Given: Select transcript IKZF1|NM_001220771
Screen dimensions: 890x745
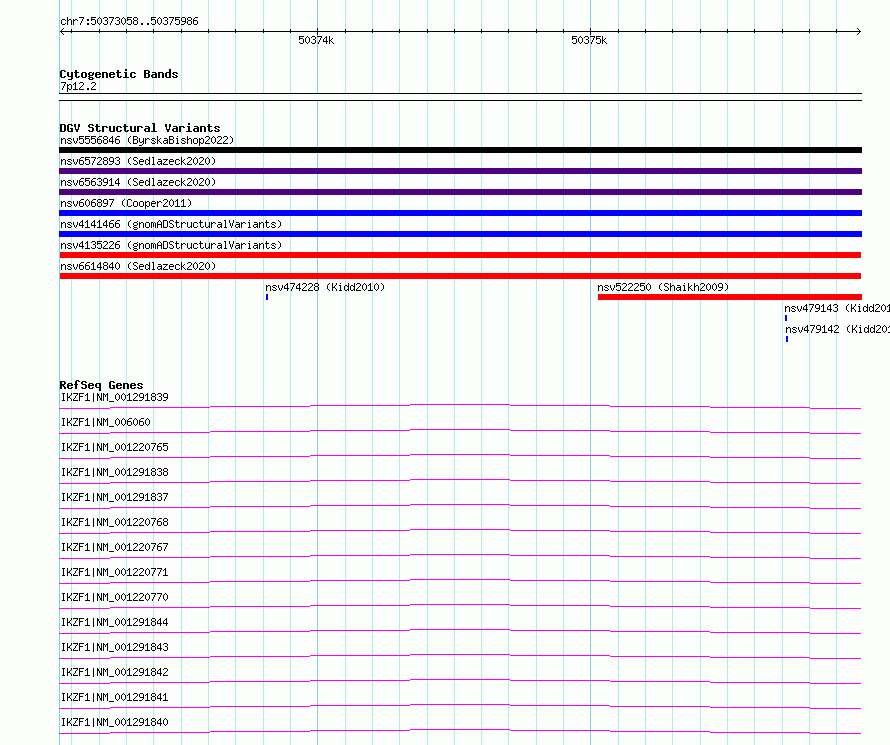Looking at the screenshot, I should pyautogui.click(x=115, y=572).
